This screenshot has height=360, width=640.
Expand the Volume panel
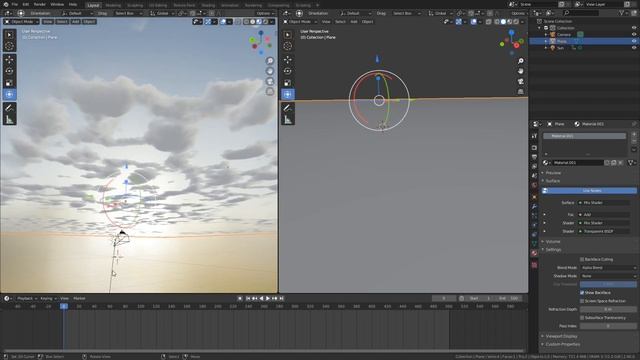pos(553,241)
